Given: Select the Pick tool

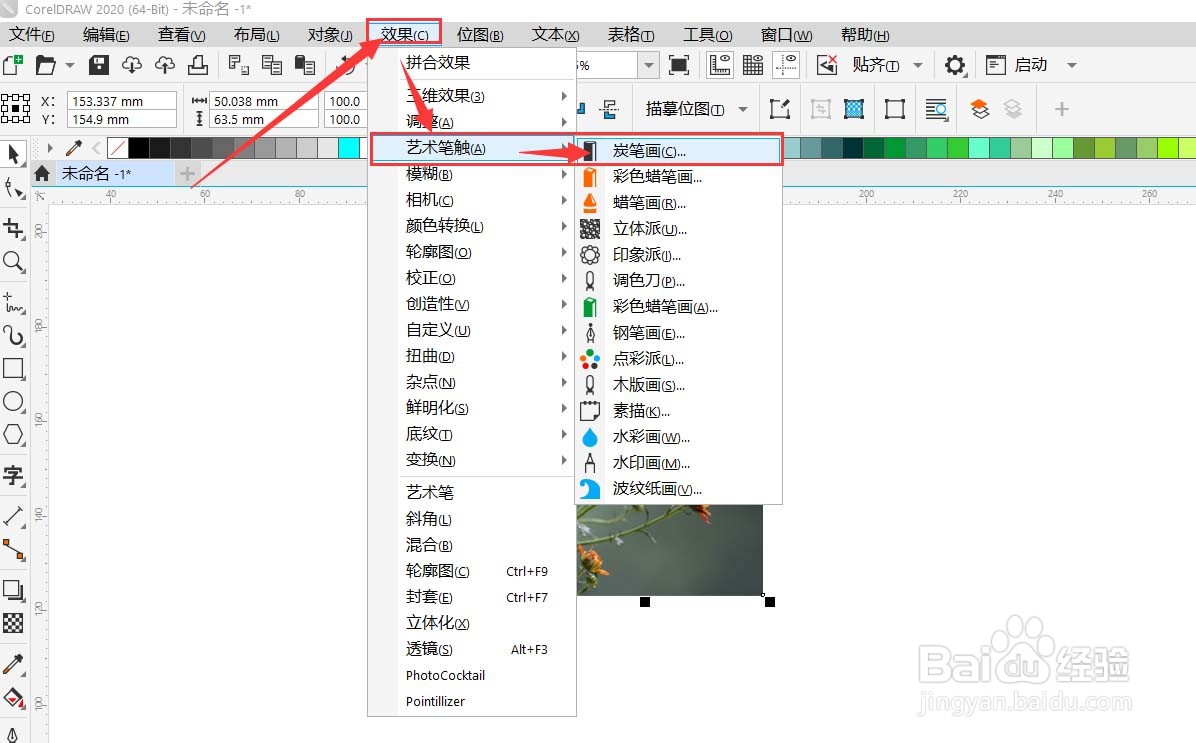Looking at the screenshot, I should (x=14, y=155).
